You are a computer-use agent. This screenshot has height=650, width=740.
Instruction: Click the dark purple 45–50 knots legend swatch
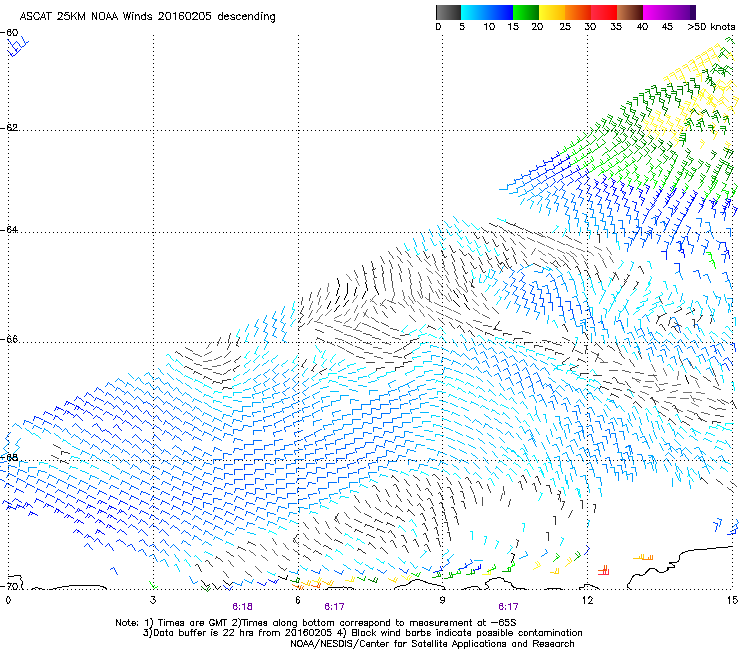click(x=682, y=12)
